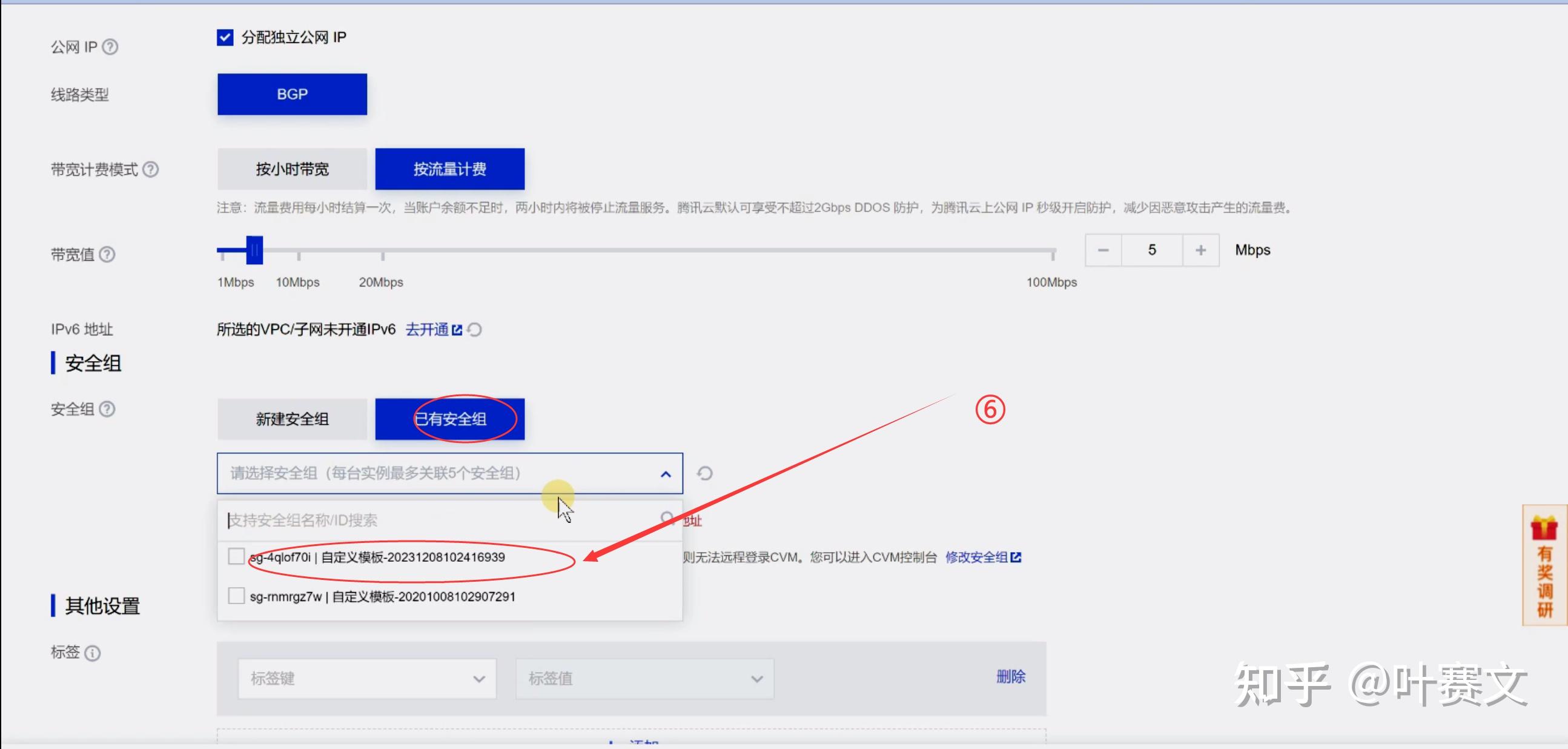Open external link icon after 修改安全组
This screenshot has width=1568, height=749.
pos(1015,557)
